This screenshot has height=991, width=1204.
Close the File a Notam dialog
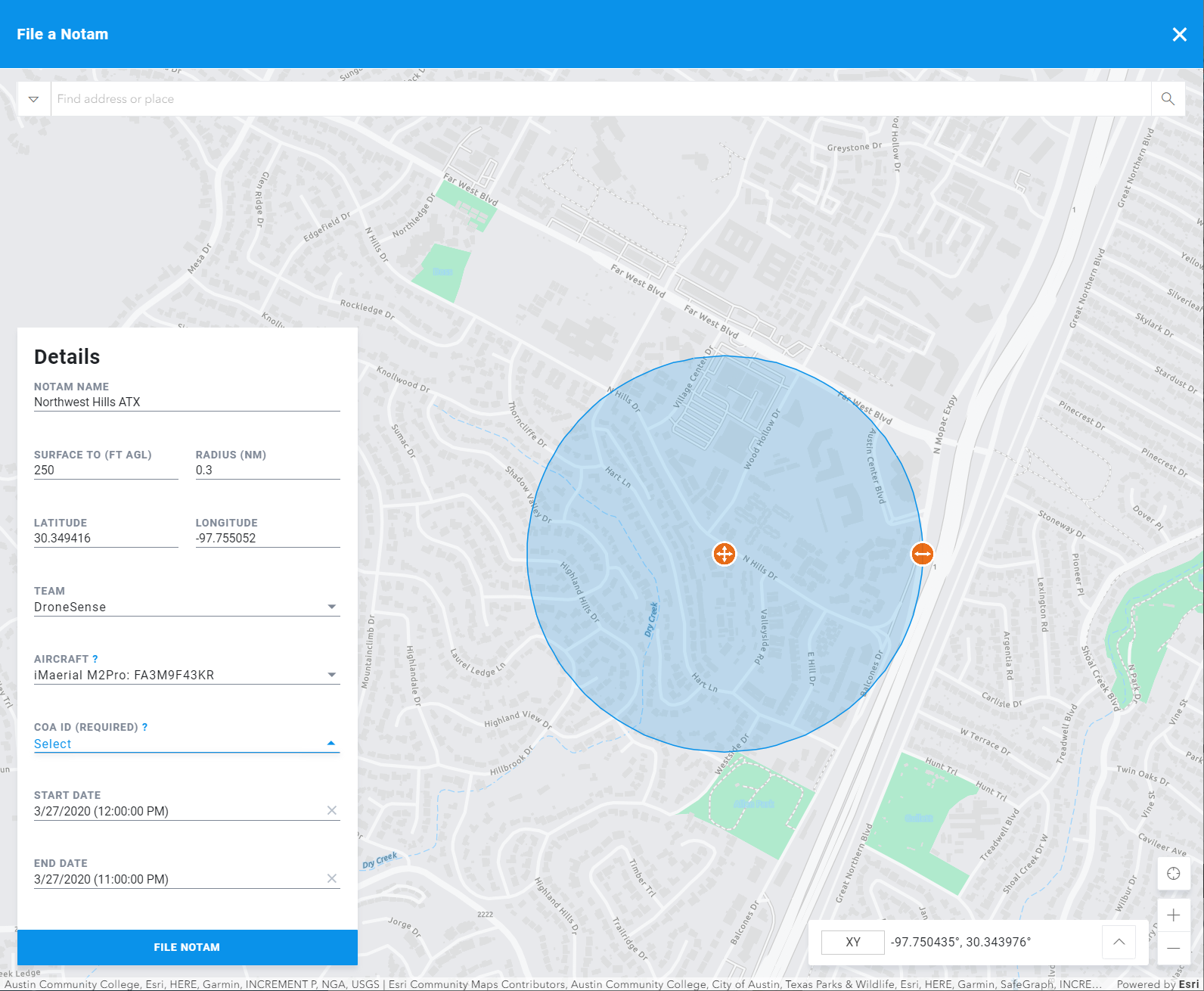click(1179, 34)
